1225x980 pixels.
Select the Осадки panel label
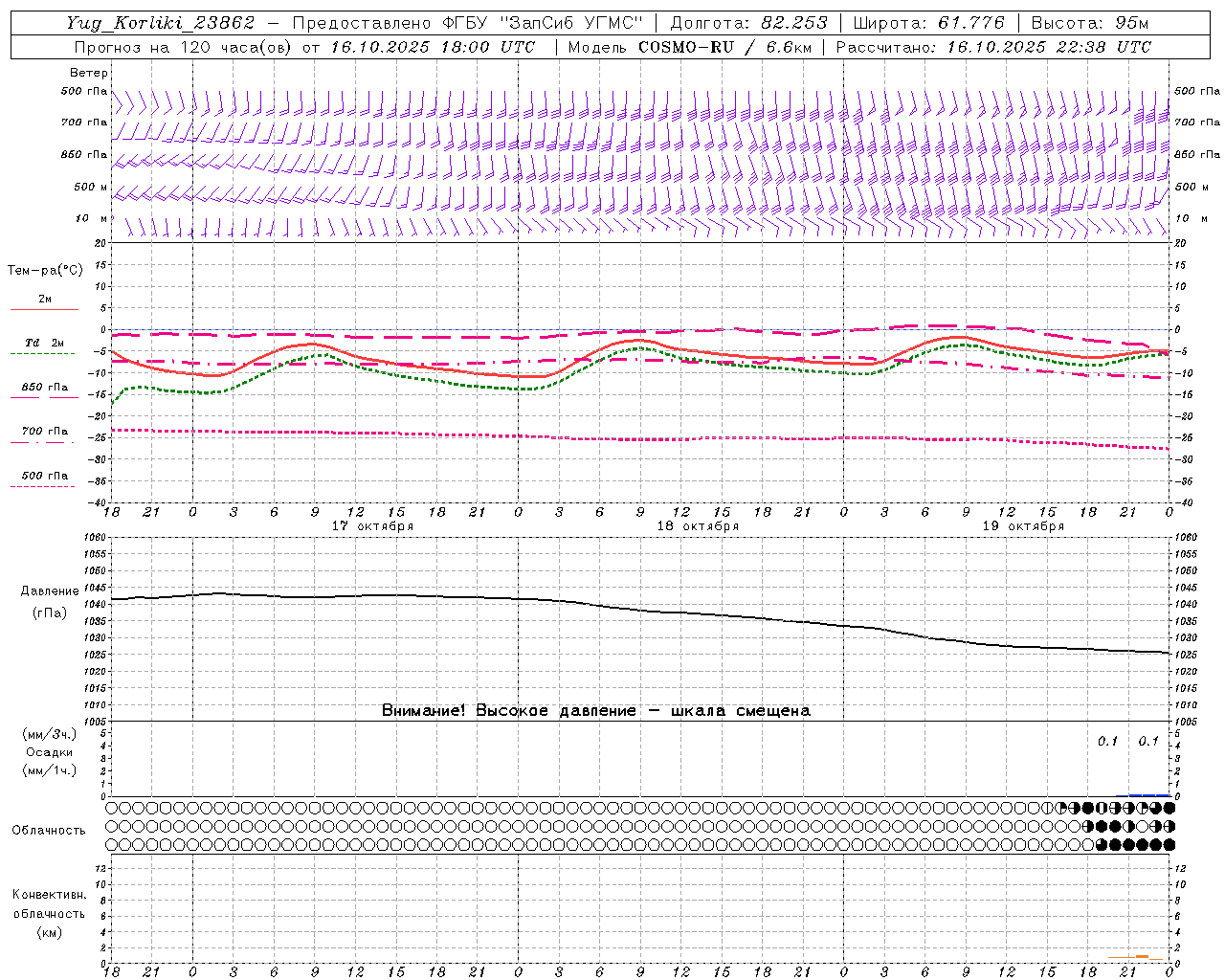click(50, 752)
